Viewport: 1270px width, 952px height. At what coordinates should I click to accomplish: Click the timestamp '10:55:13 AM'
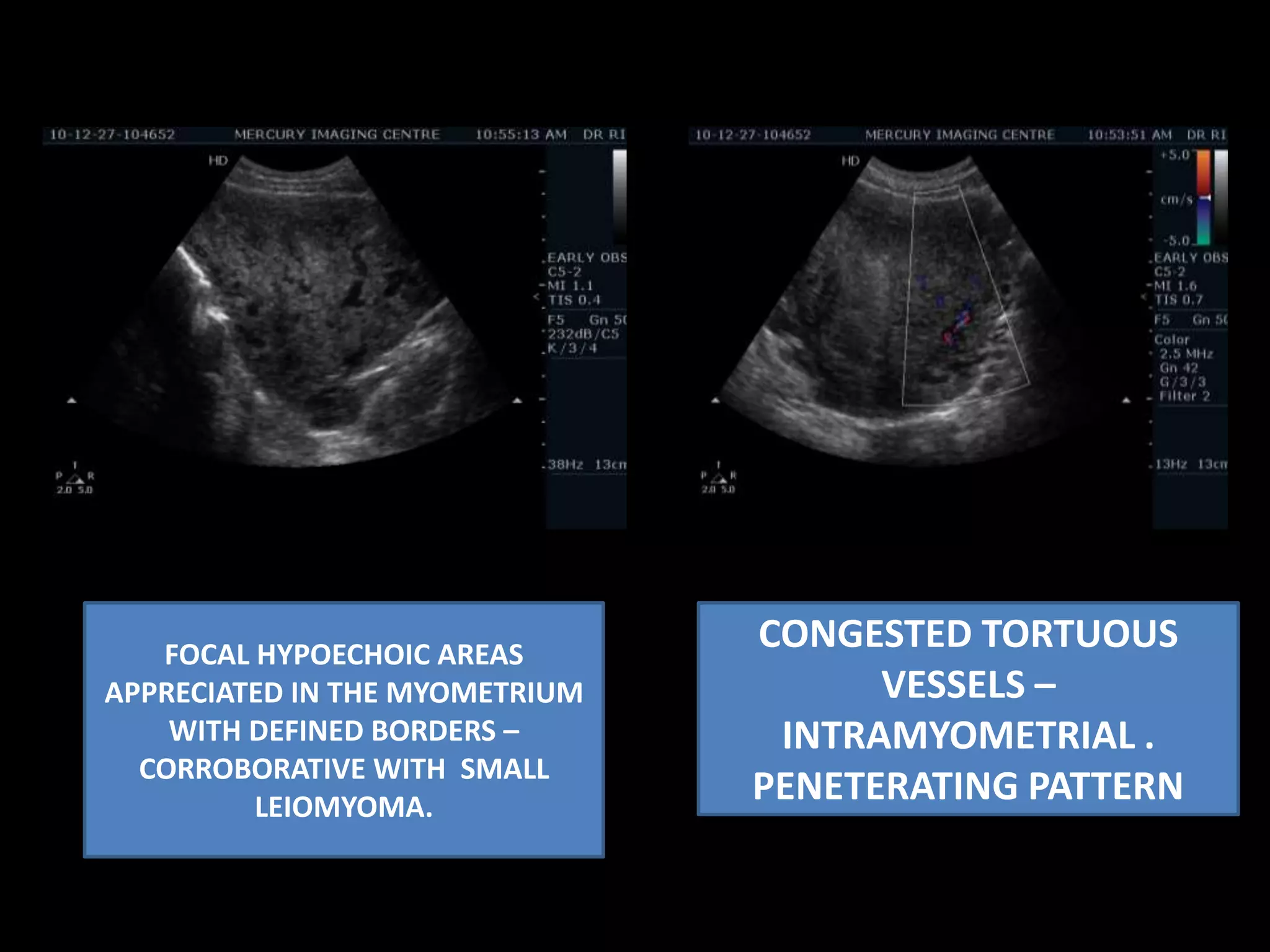tap(521, 134)
